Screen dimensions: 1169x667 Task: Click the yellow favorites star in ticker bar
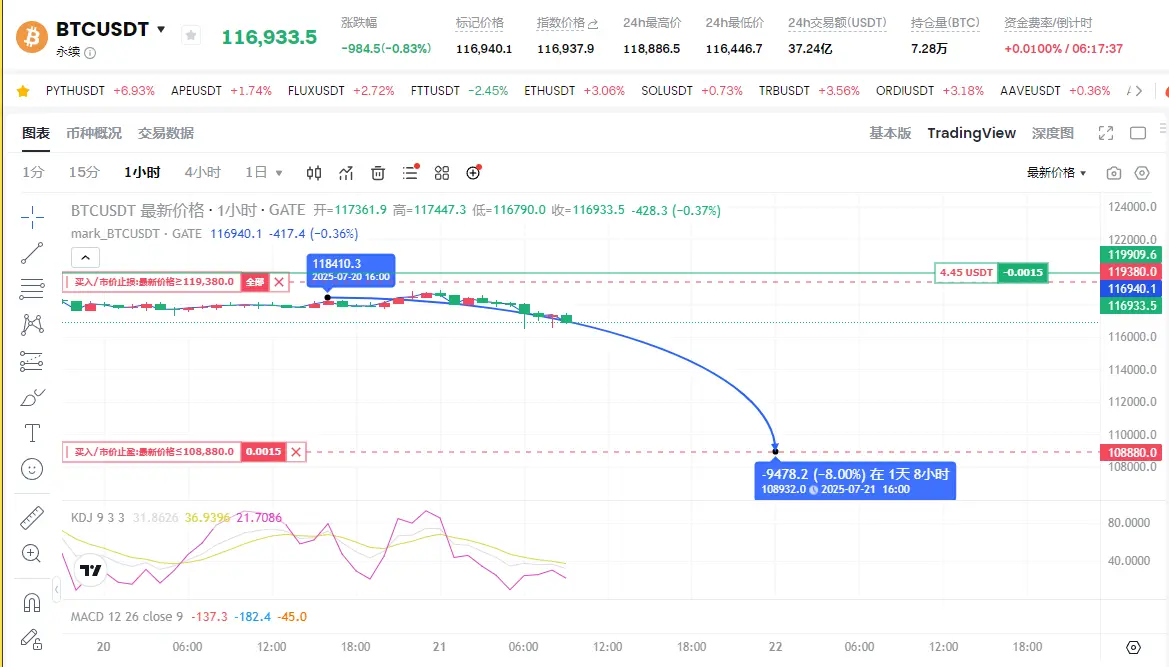click(23, 91)
